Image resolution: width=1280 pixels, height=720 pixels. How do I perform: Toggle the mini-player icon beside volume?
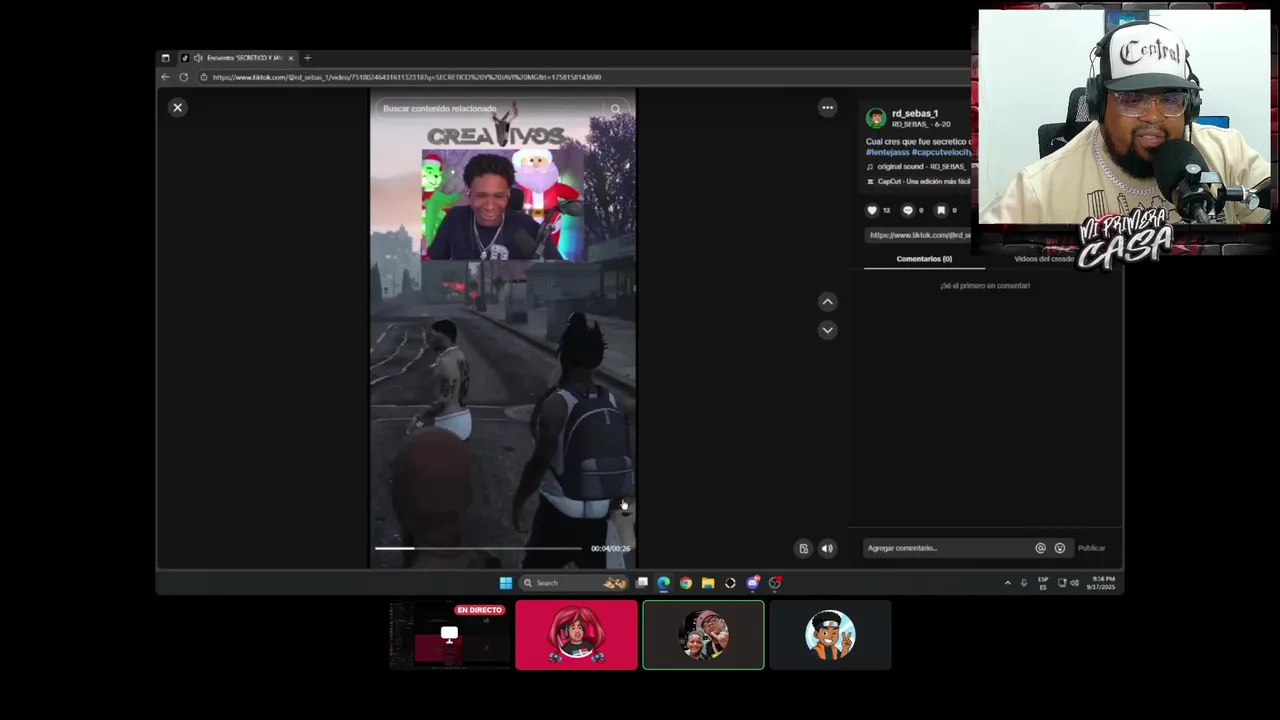pos(803,548)
